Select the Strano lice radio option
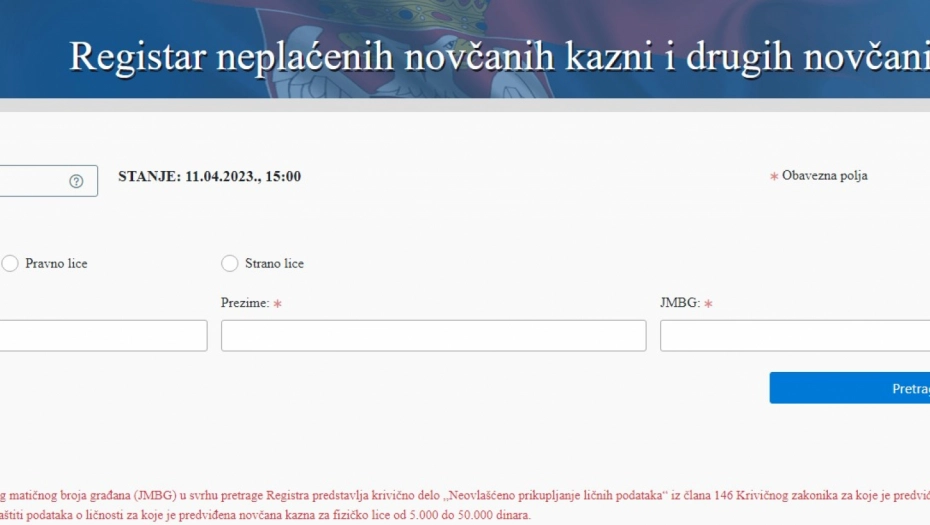Screen dimensions: 930x525 tap(229, 264)
